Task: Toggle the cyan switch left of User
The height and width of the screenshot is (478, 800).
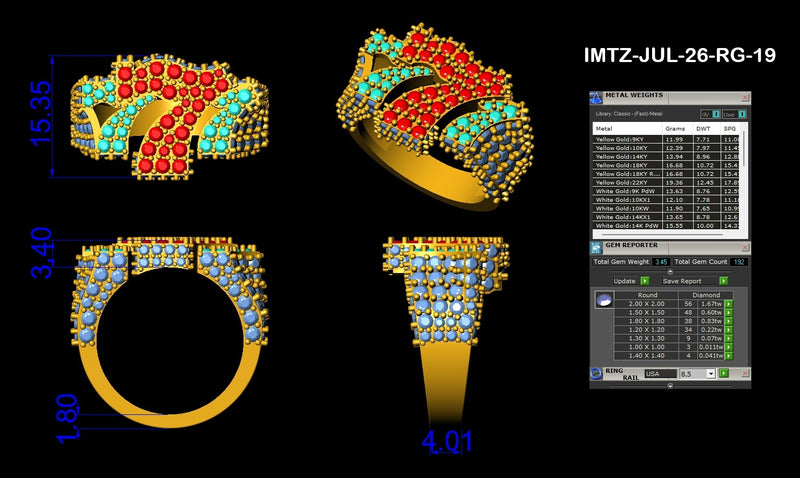Action: tap(716, 114)
